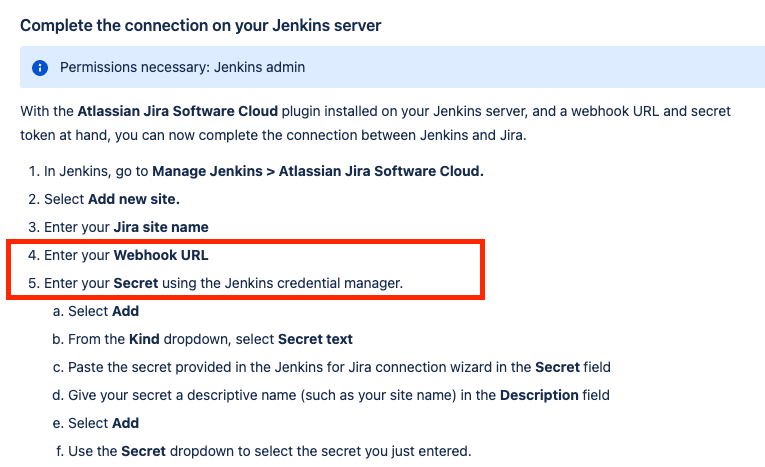Image resolution: width=765 pixels, height=467 pixels.
Task: Click the heading 'Complete the connection on your Jenkins server'
Action: click(201, 25)
